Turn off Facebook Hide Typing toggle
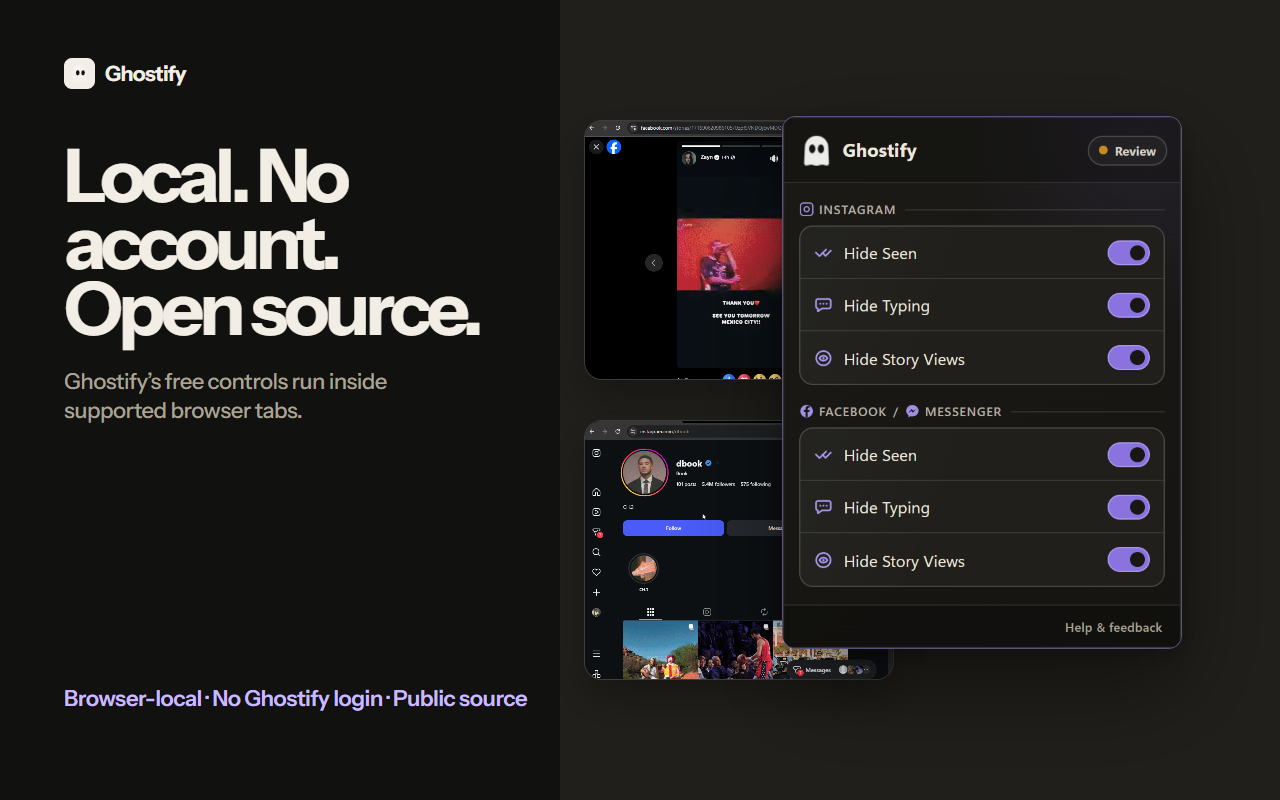The image size is (1280, 800). tap(1128, 507)
